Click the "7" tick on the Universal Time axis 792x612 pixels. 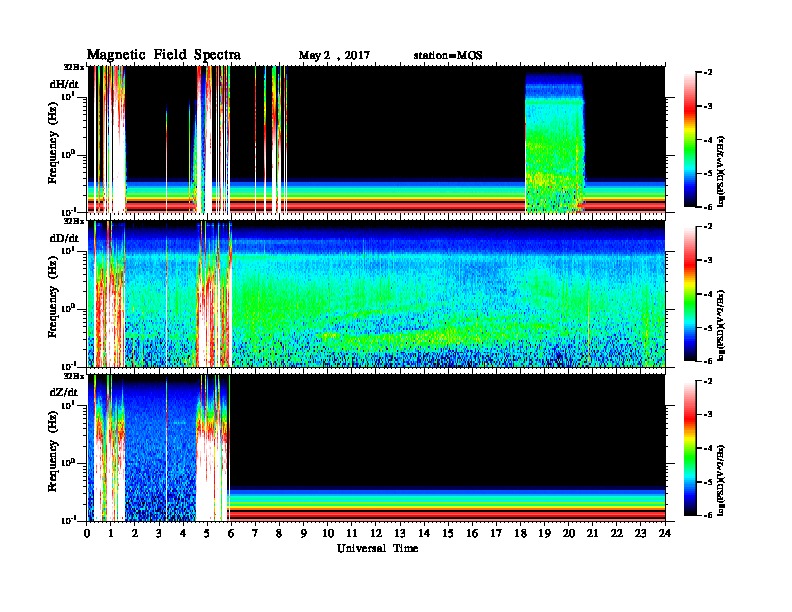[256, 534]
